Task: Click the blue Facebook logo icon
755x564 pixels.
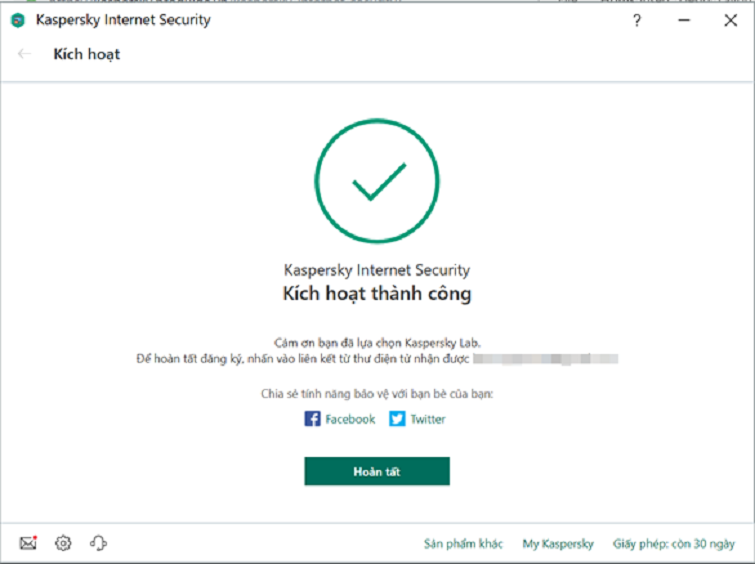Action: point(313,419)
